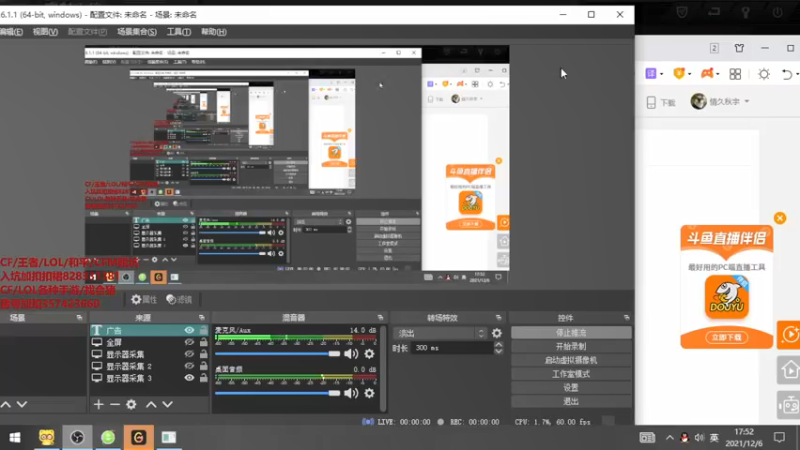This screenshot has height=450, width=800.
Task: Show hidden system tray icons chevron
Action: (669, 437)
